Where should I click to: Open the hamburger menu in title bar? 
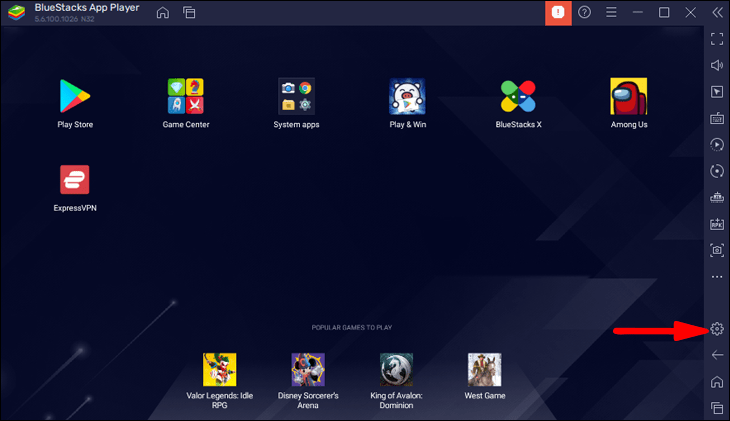pos(611,12)
